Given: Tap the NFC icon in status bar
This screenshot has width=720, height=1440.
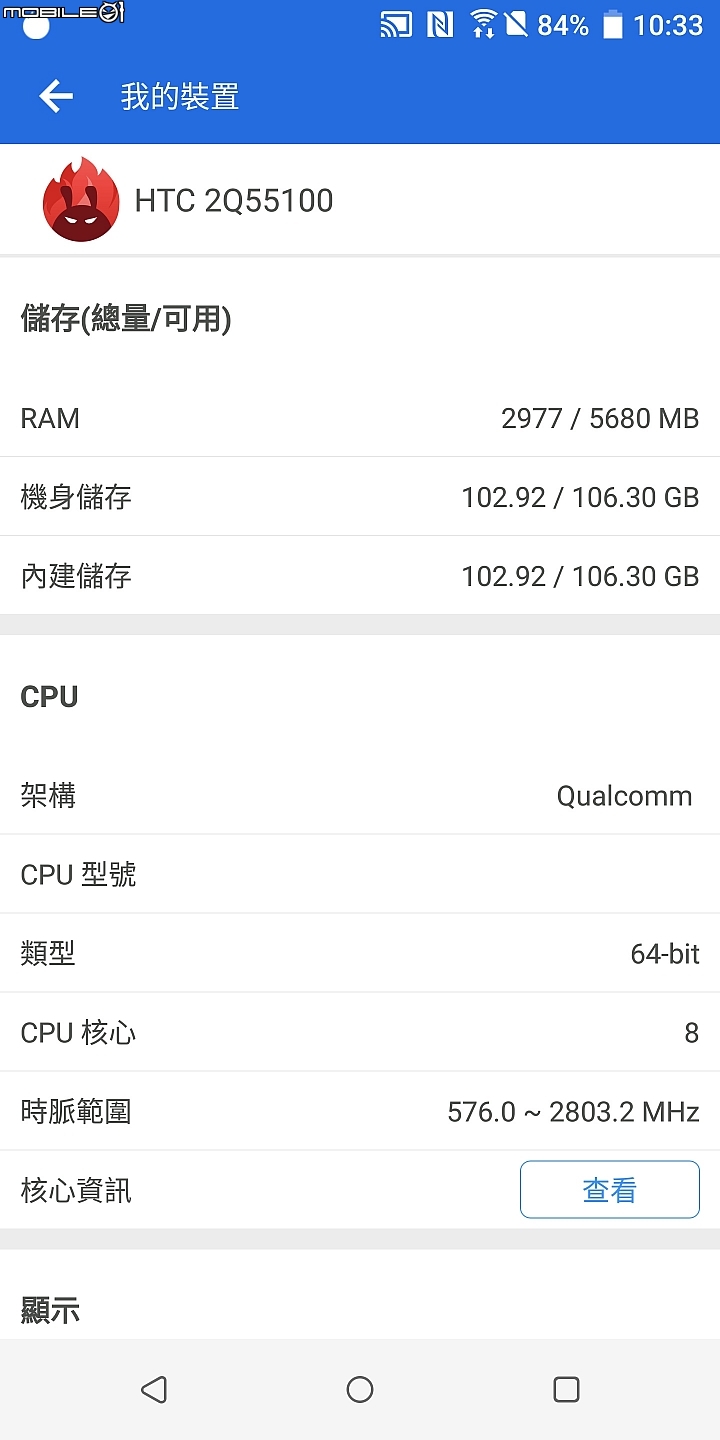Looking at the screenshot, I should (440, 24).
